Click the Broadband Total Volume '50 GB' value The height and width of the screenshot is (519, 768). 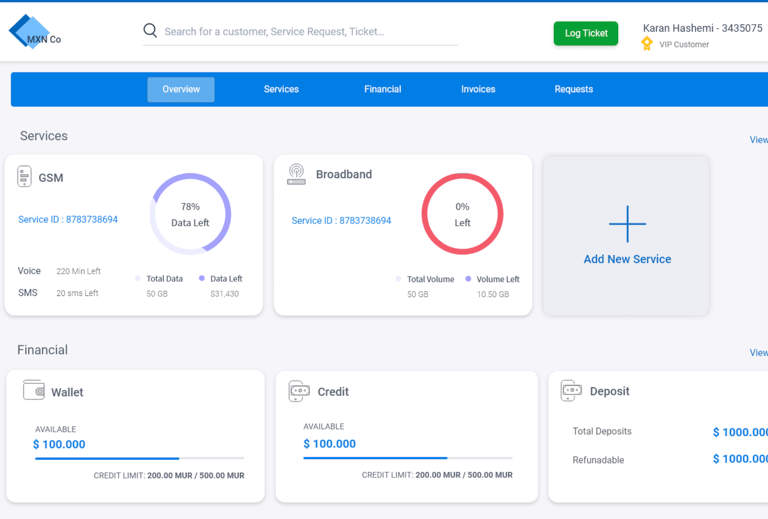[418, 294]
